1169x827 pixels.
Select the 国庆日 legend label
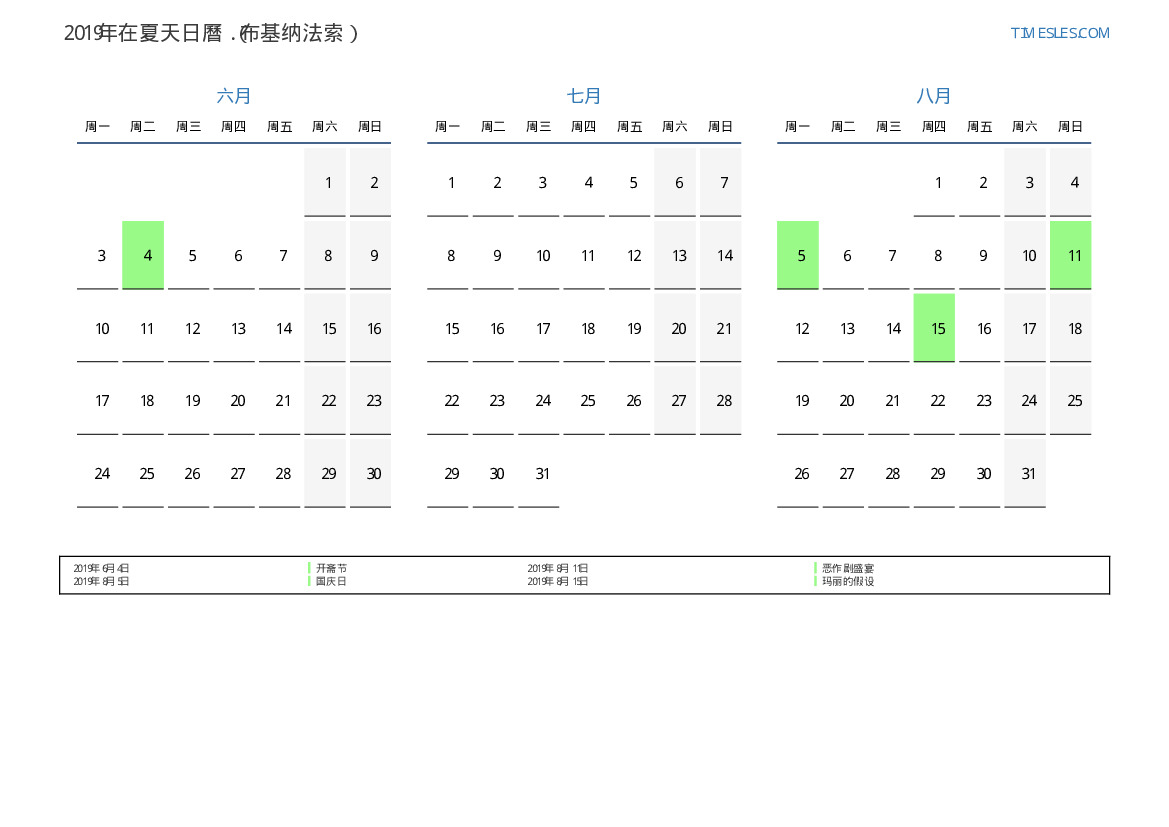tap(331, 581)
